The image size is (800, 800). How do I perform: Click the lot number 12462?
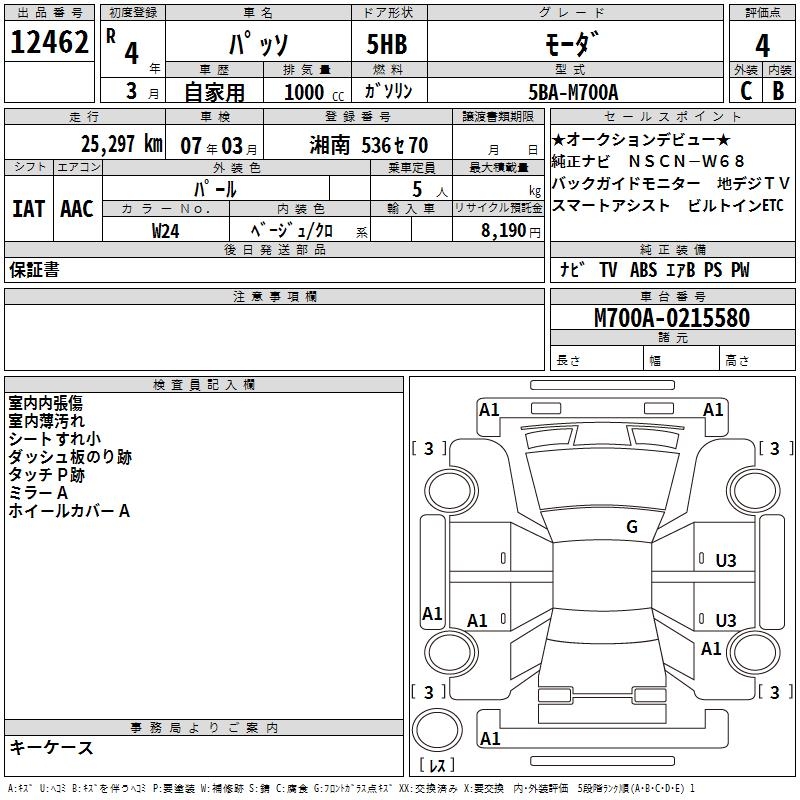(49, 42)
